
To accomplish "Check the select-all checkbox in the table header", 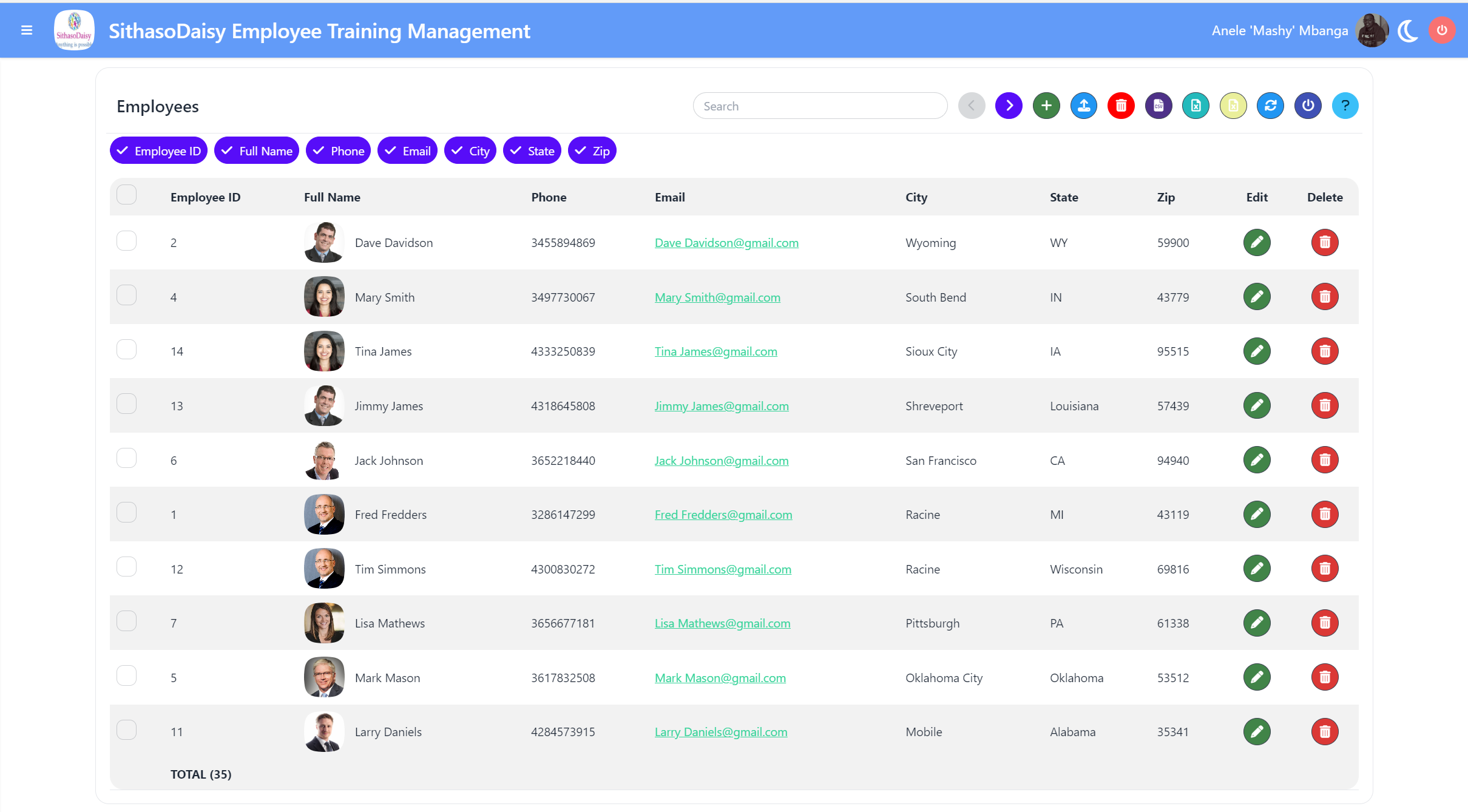I will (126, 195).
